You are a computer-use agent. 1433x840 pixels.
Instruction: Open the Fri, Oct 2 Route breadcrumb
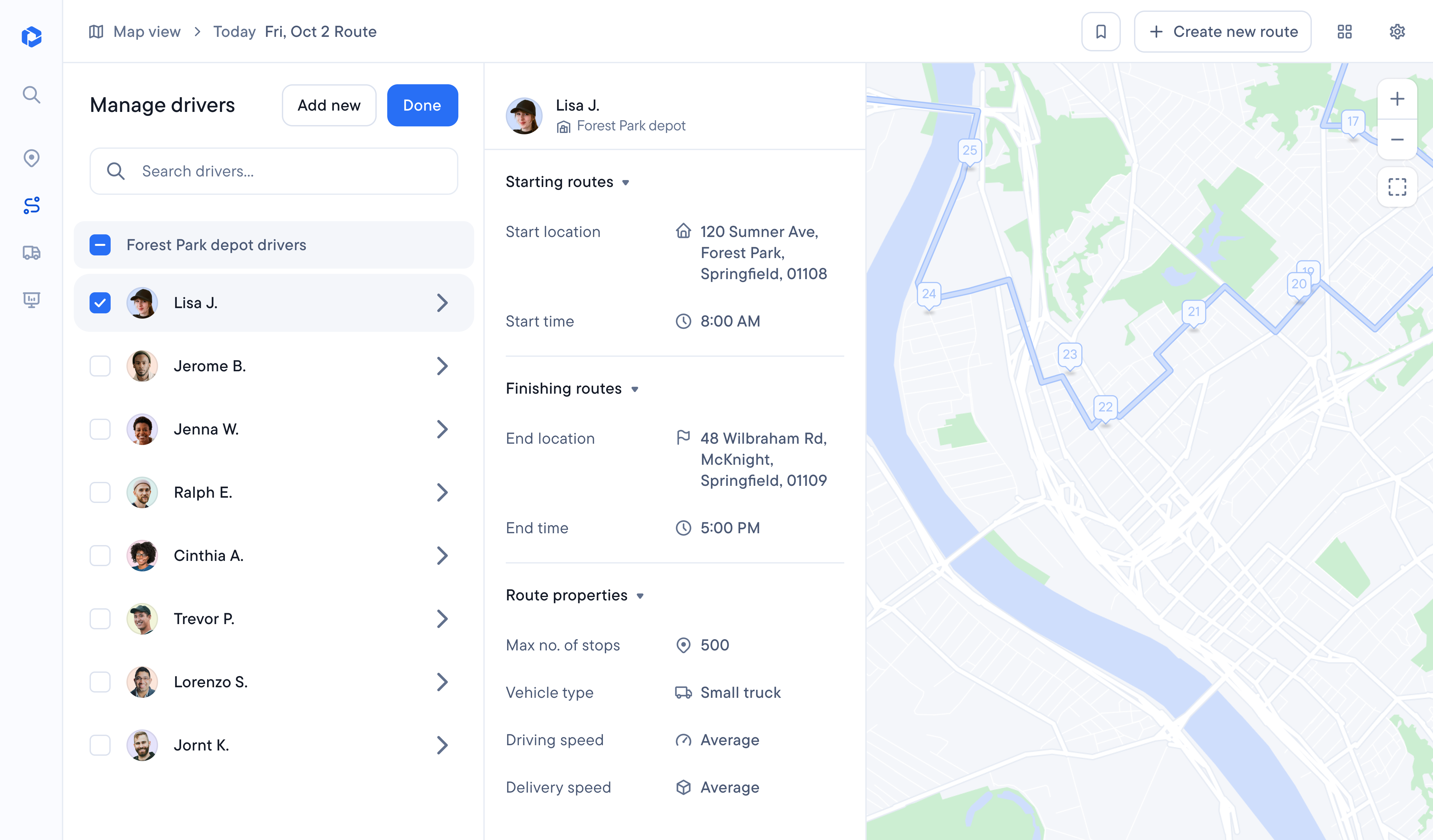tap(321, 32)
